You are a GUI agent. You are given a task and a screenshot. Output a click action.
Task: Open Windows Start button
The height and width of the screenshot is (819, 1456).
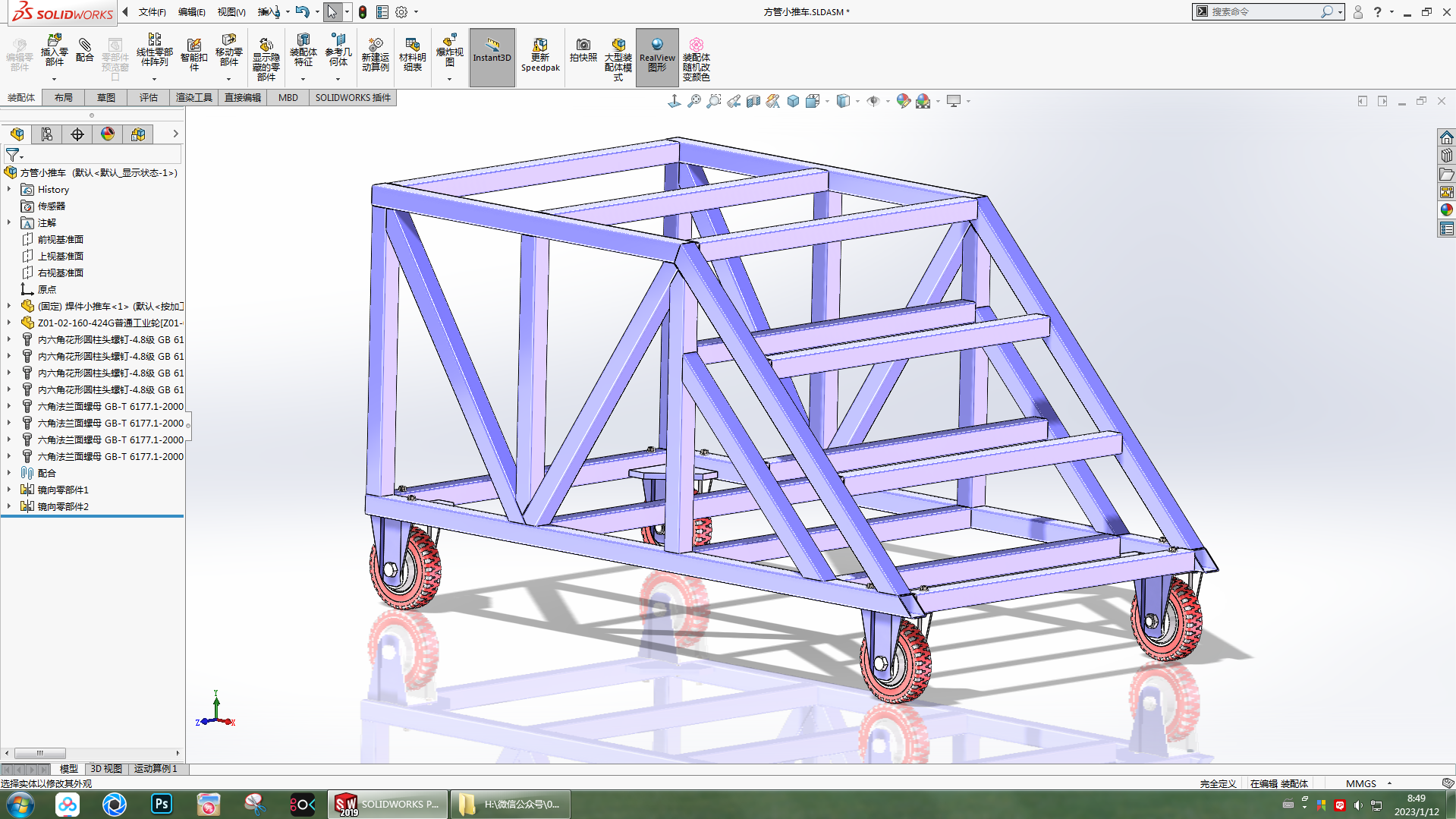[x=20, y=804]
